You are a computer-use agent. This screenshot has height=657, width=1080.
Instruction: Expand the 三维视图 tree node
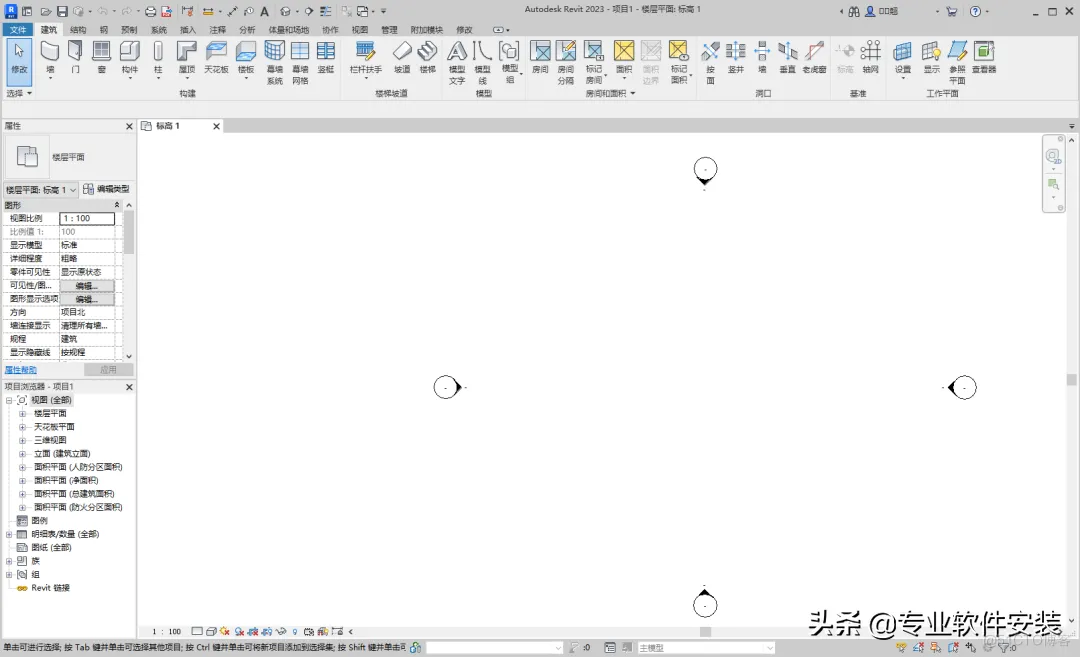[22, 440]
